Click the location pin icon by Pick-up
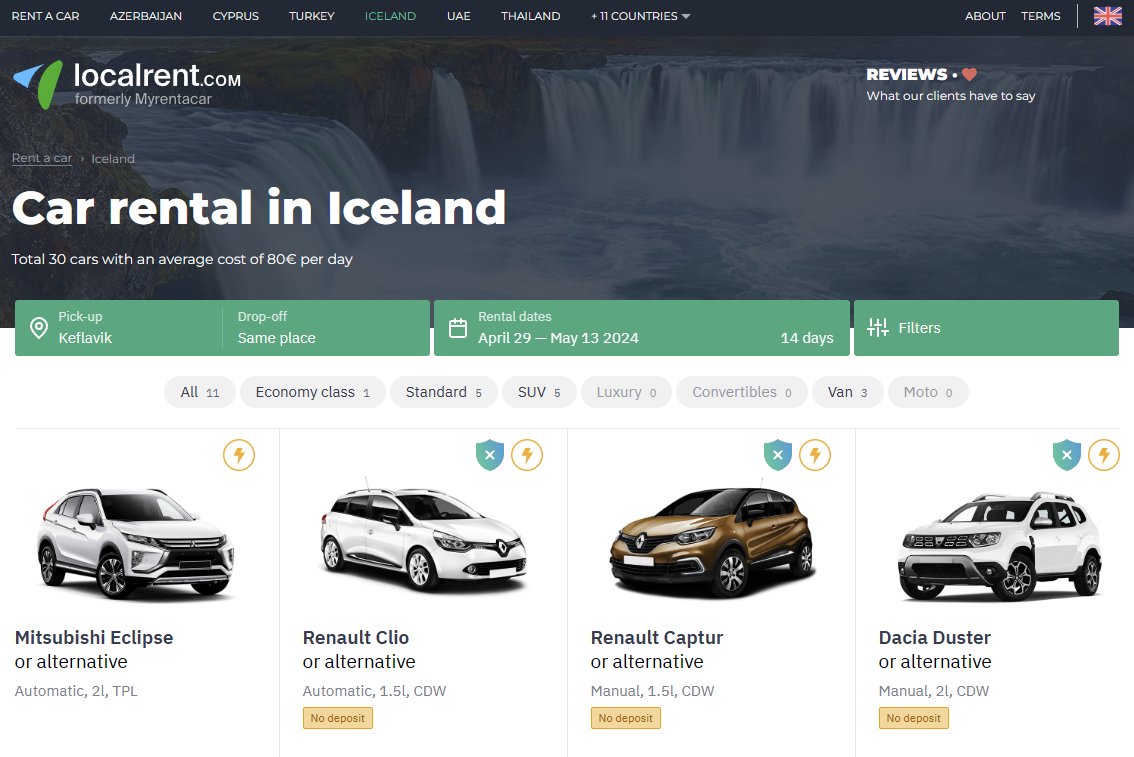The height and width of the screenshot is (757, 1134). tap(38, 328)
